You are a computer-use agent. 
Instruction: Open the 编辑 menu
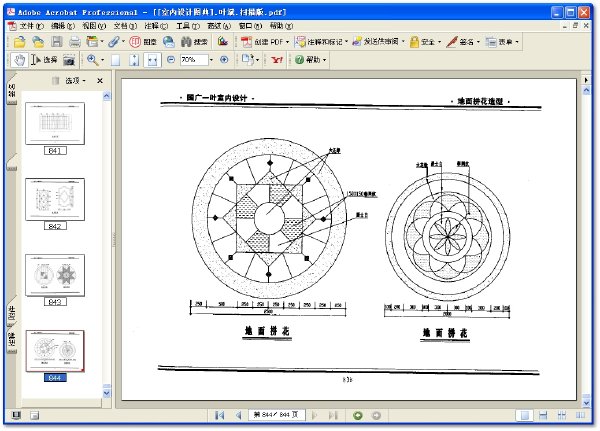pos(63,26)
